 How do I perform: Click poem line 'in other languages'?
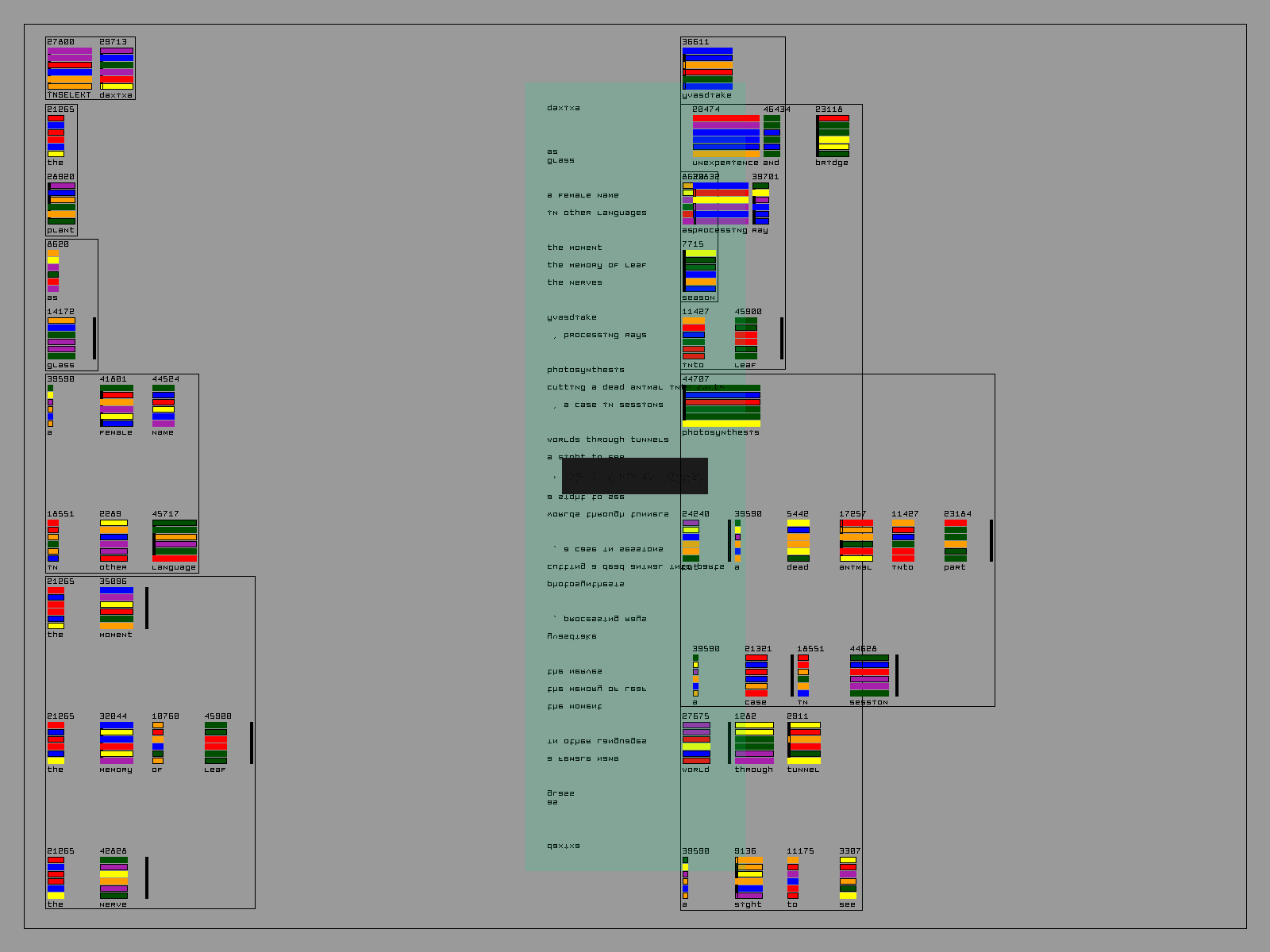[x=596, y=213]
